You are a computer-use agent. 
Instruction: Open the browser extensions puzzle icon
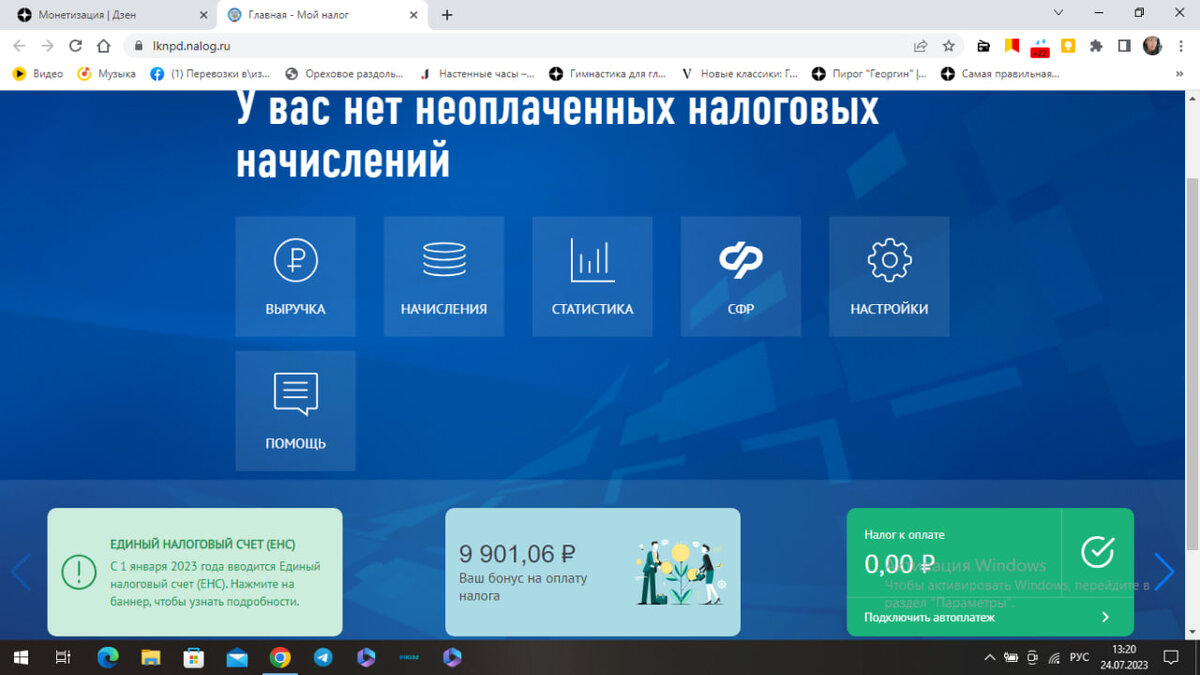click(1095, 45)
